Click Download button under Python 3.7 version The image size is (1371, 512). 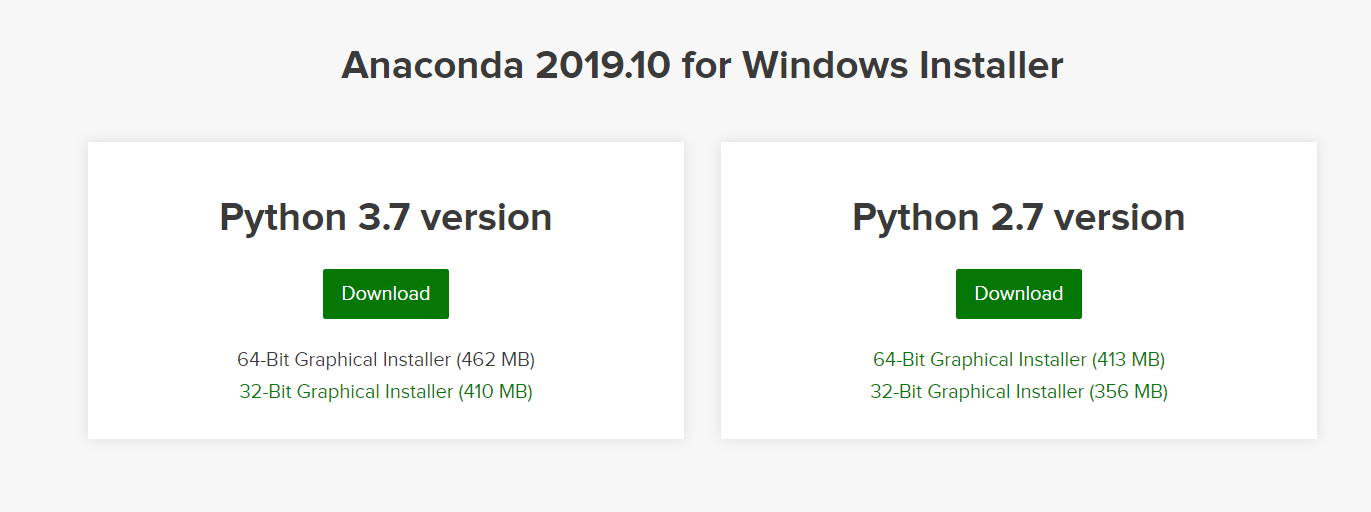coord(385,294)
